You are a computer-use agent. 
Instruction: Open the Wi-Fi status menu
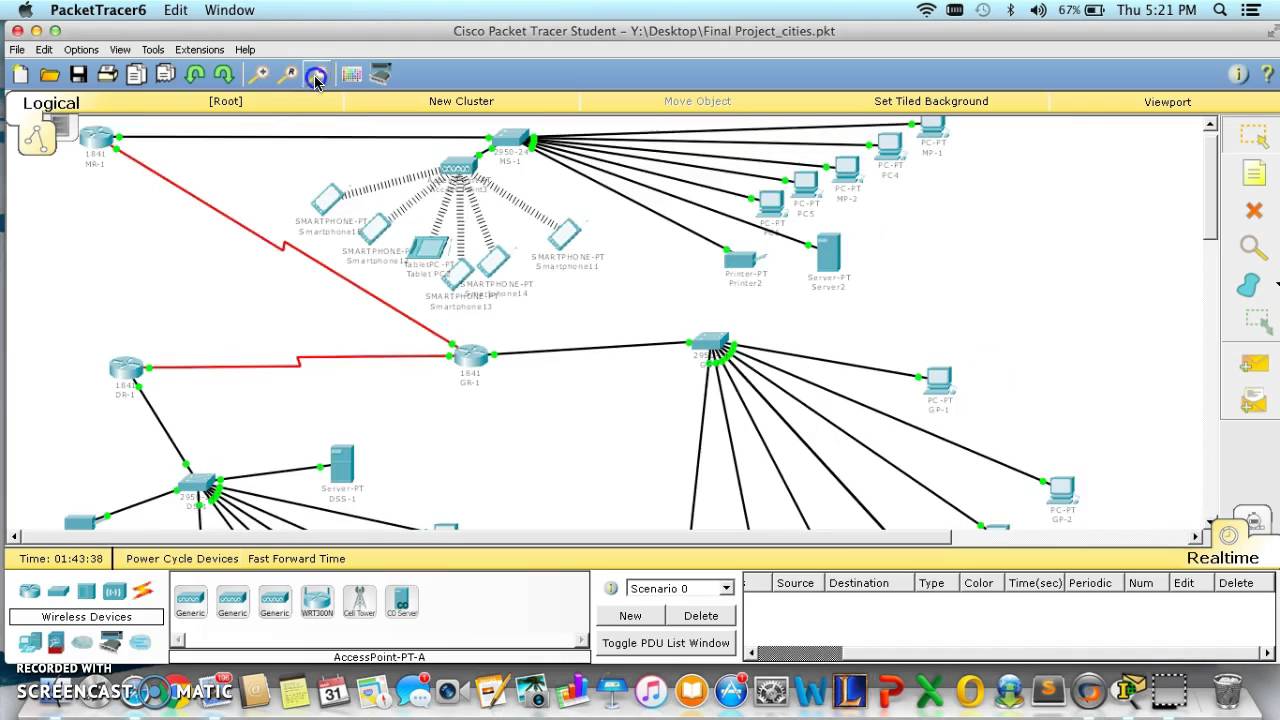click(926, 10)
